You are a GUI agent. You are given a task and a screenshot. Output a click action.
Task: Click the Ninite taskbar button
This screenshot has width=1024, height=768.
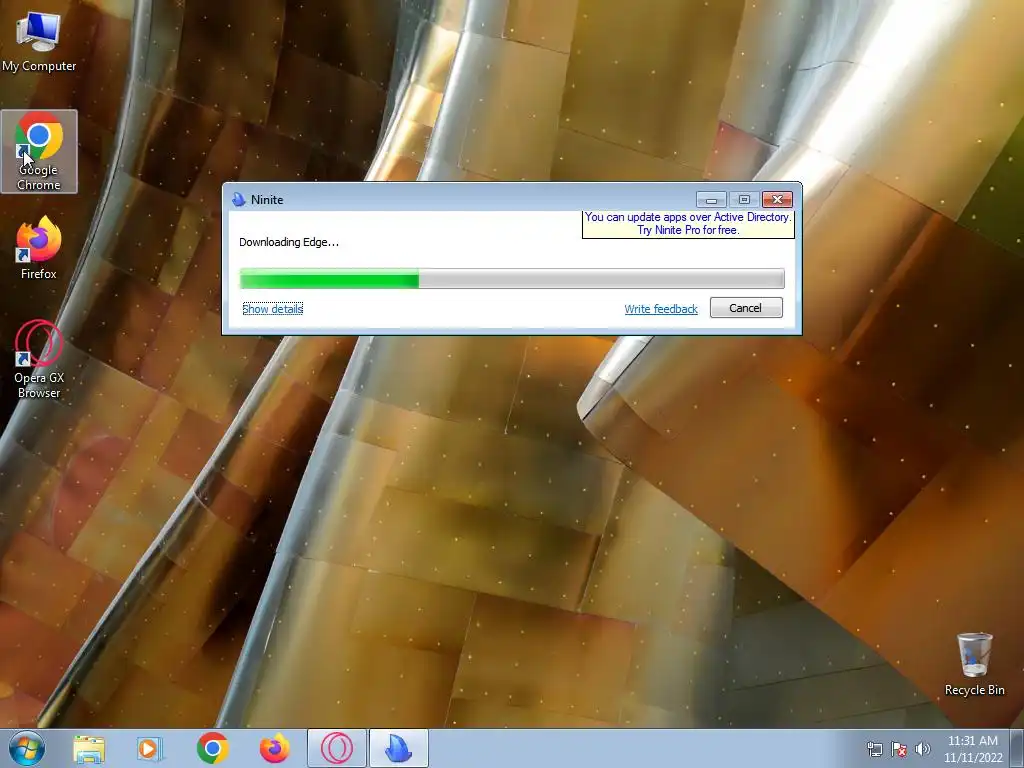[x=399, y=748]
